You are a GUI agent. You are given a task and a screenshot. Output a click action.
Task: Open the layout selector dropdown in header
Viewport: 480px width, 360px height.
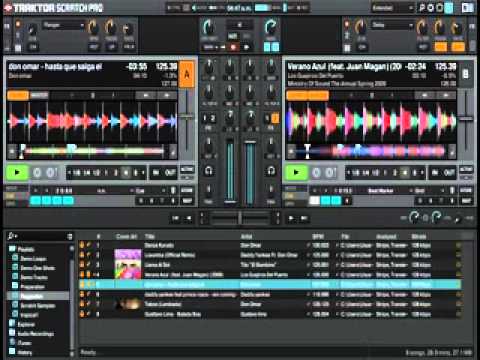pos(393,8)
